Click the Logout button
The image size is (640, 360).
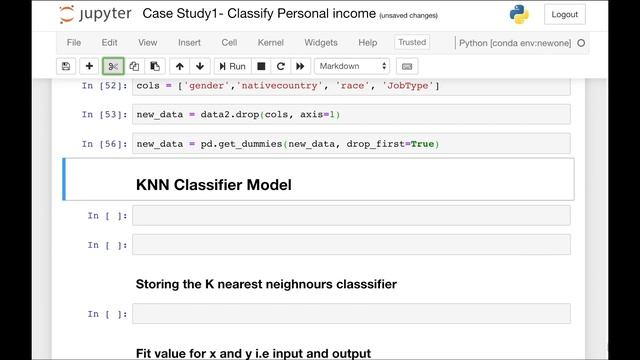click(x=564, y=14)
